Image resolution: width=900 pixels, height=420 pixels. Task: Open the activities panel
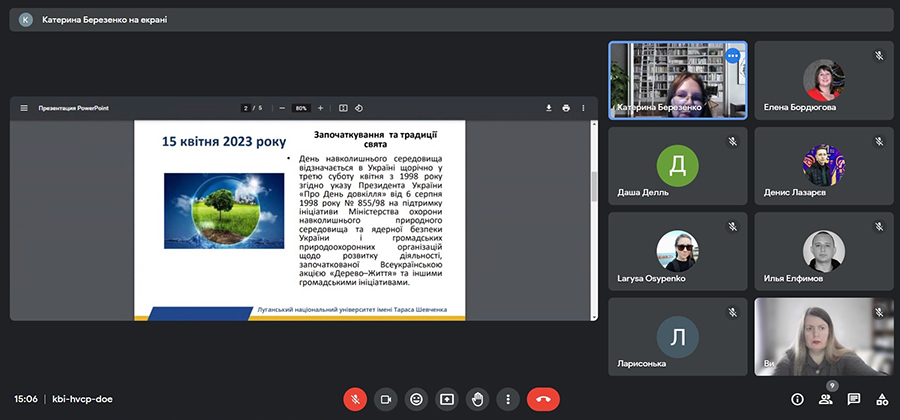[881, 398]
